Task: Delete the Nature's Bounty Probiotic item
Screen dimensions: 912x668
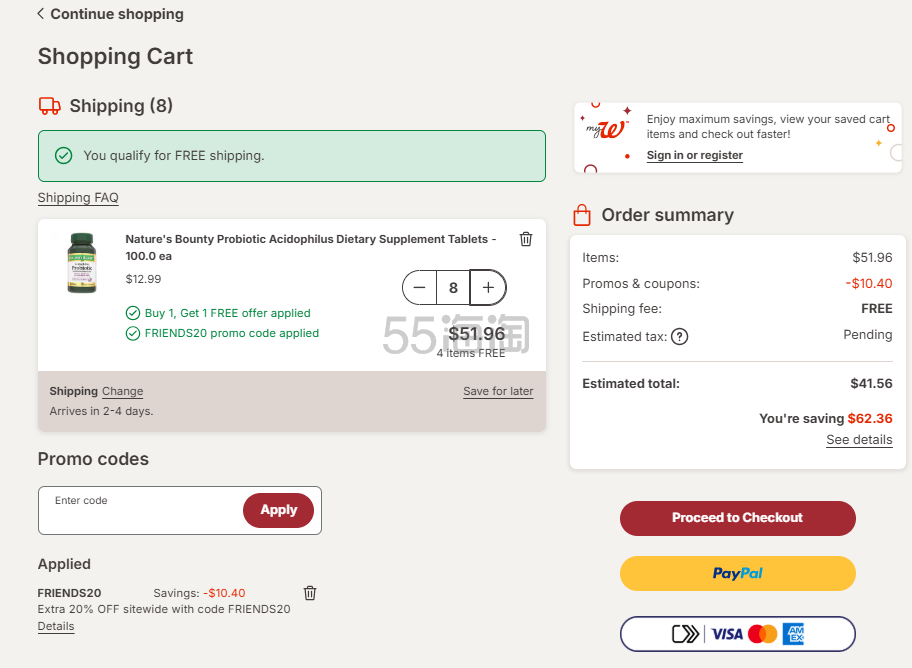Action: (526, 239)
